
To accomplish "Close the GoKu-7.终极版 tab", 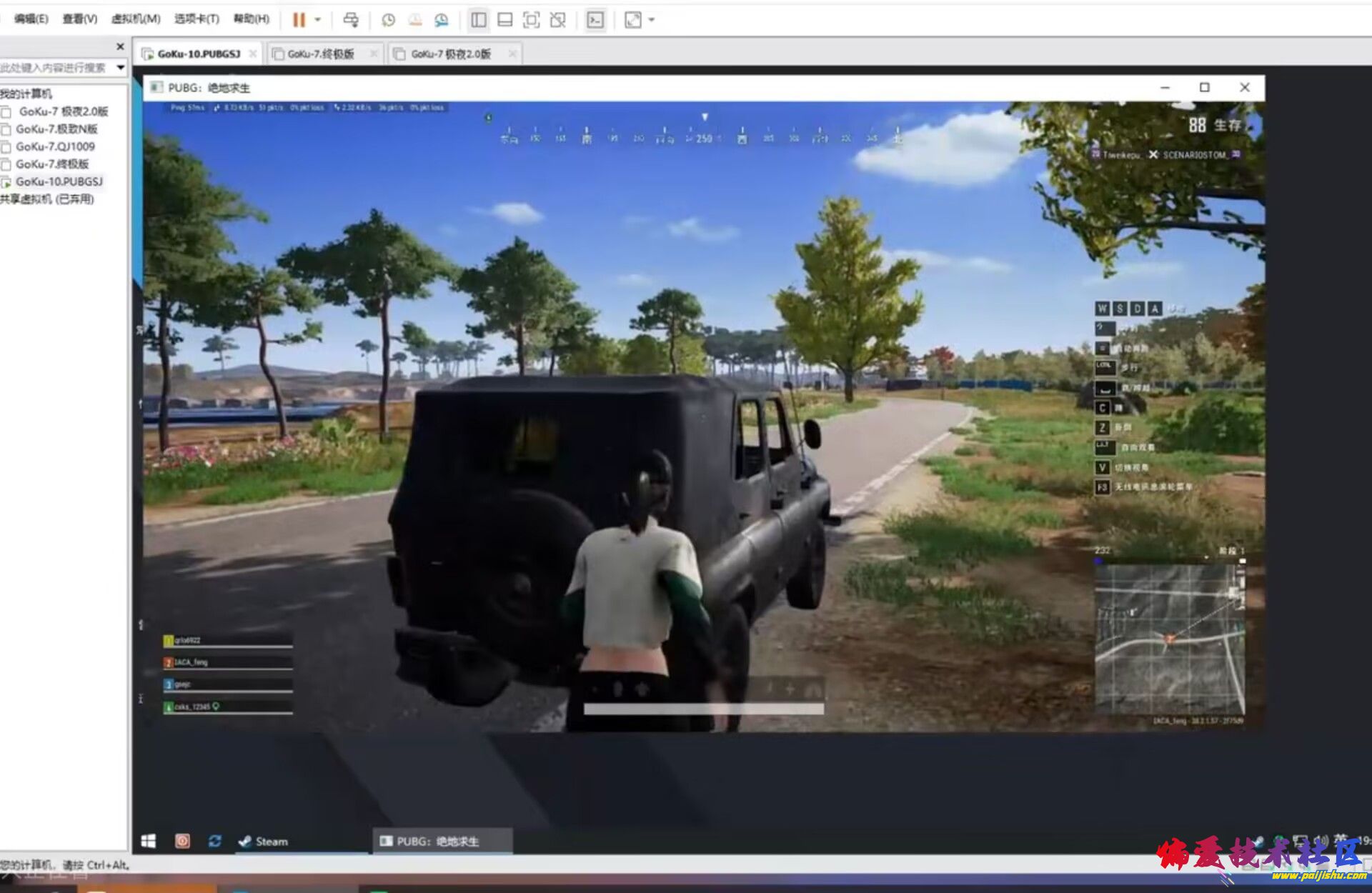I will click(x=374, y=54).
